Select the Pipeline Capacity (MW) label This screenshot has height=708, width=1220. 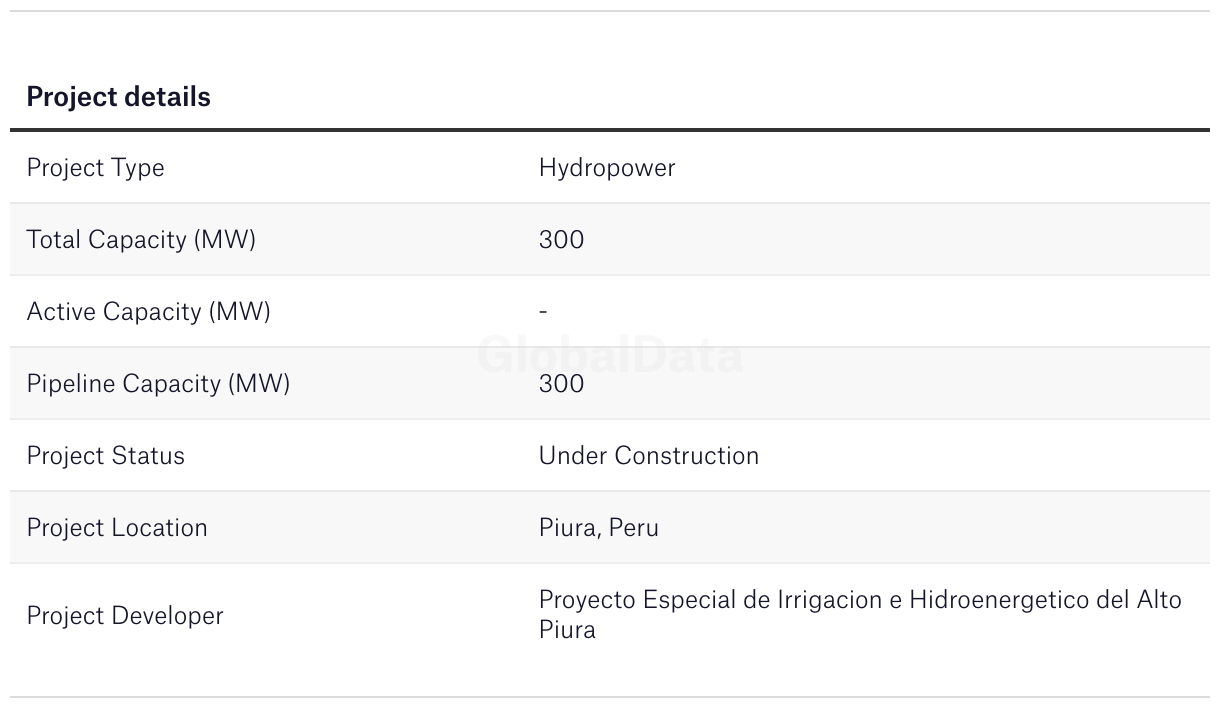click(x=158, y=384)
